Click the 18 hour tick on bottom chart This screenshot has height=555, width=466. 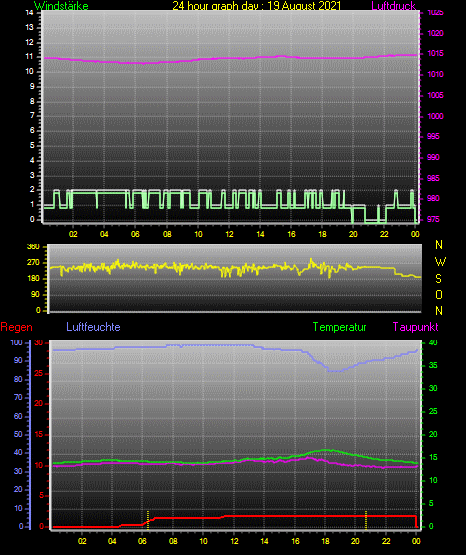pos(325,541)
